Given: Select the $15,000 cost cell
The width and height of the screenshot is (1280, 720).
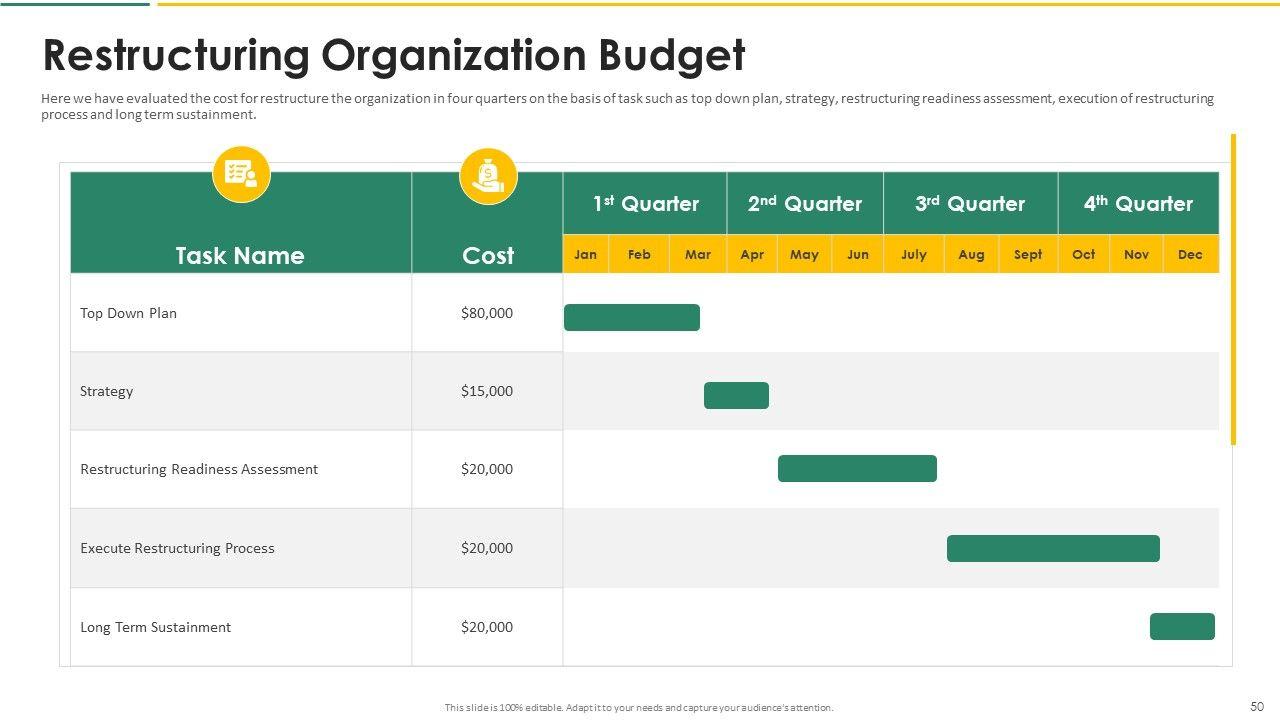Looking at the screenshot, I should [487, 391].
